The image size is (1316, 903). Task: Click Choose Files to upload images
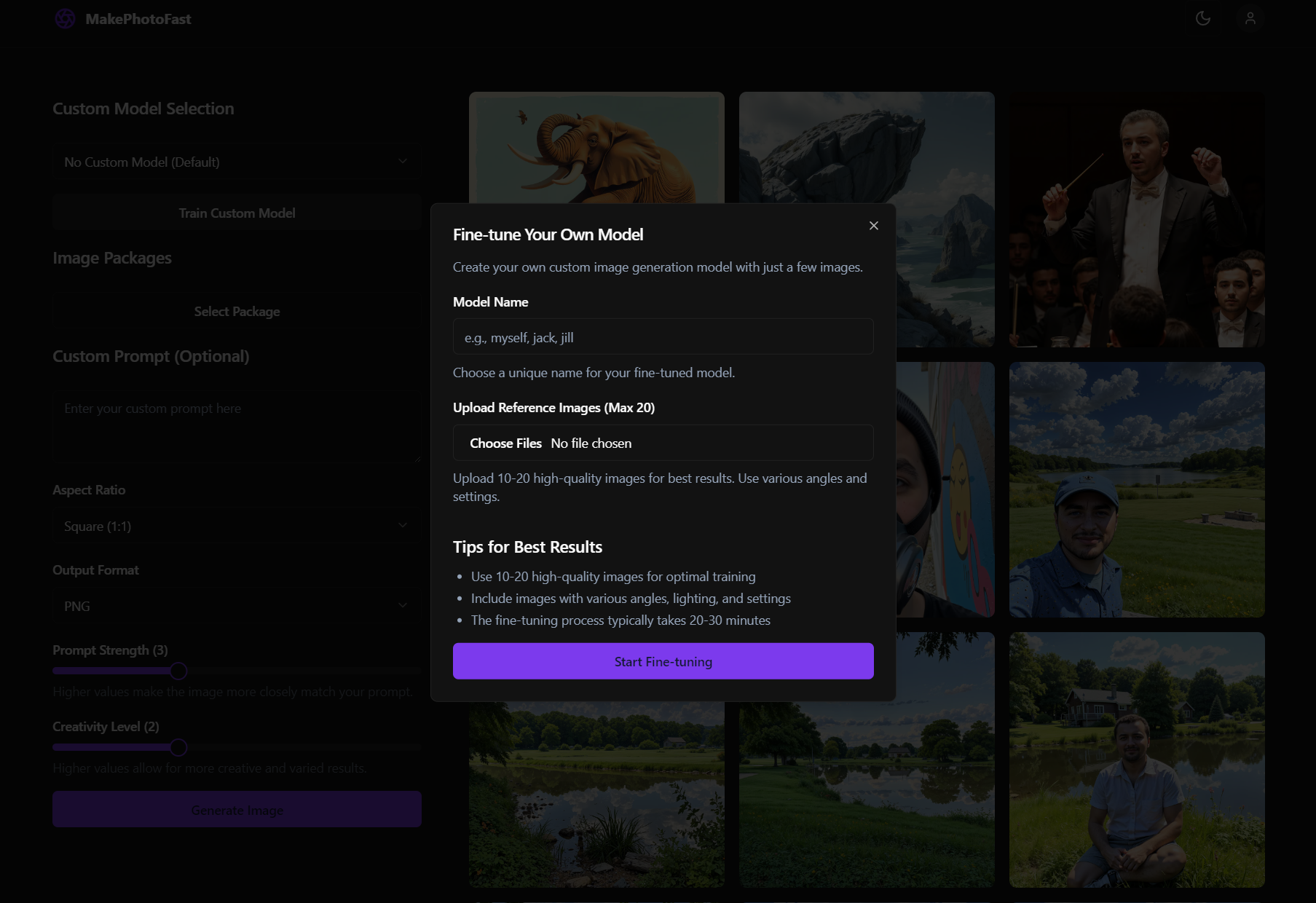[x=505, y=443]
